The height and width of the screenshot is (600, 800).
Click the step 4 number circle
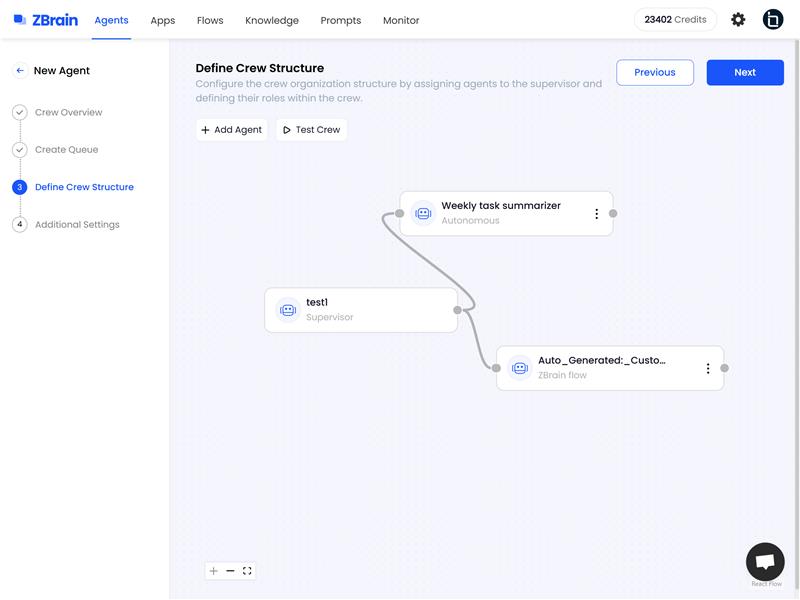click(x=19, y=224)
